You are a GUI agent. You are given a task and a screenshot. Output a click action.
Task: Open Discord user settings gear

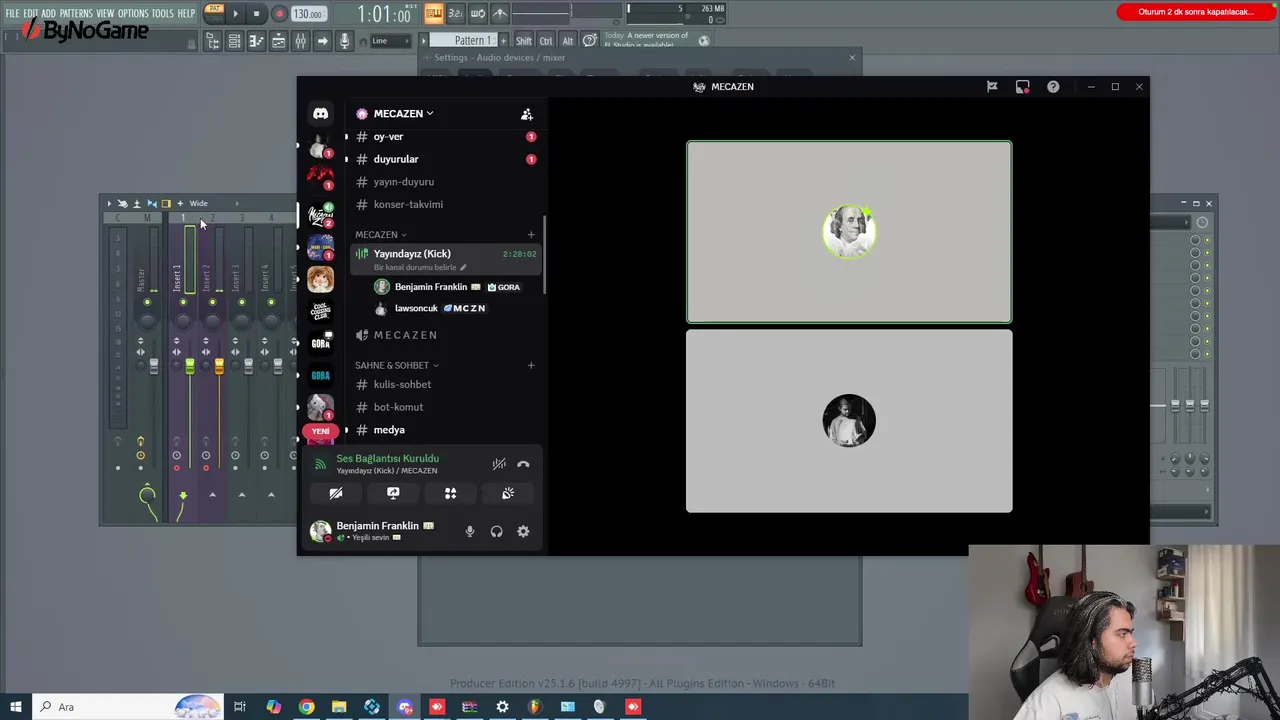coord(523,532)
